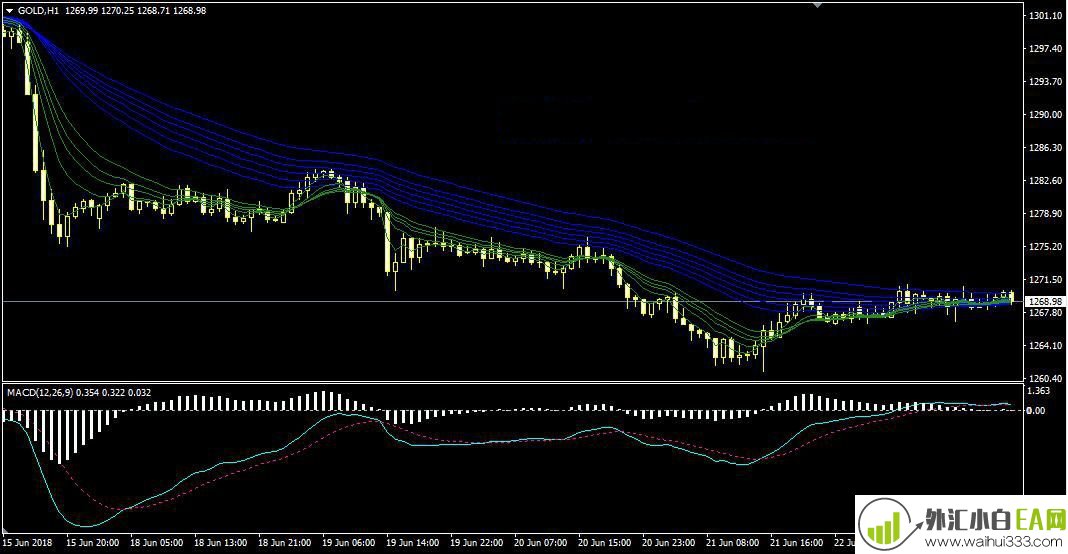Click the 21 Jun 08:00 time label
This screenshot has width=1068, height=554.
coord(733,542)
